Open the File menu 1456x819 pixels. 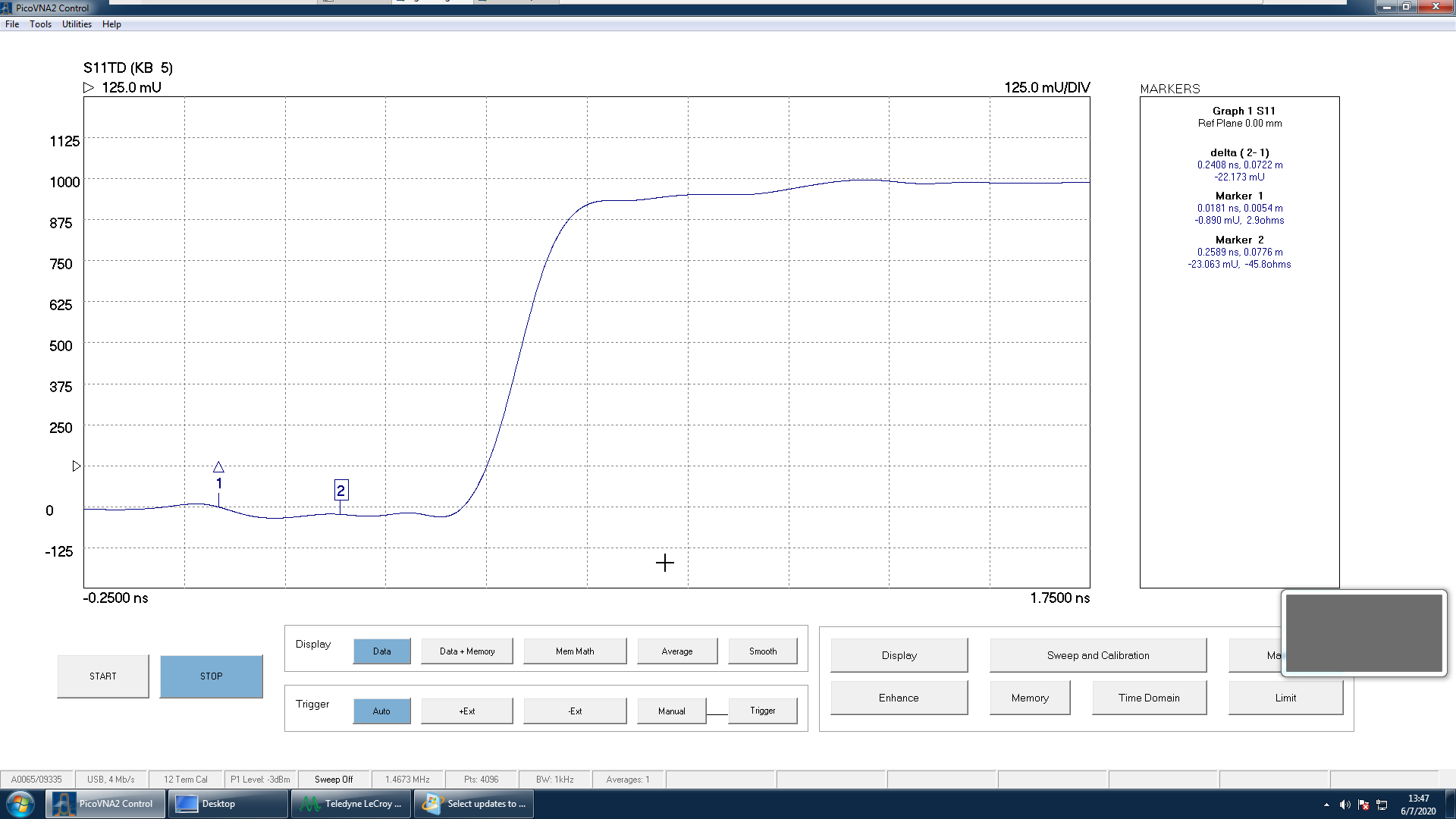point(12,24)
